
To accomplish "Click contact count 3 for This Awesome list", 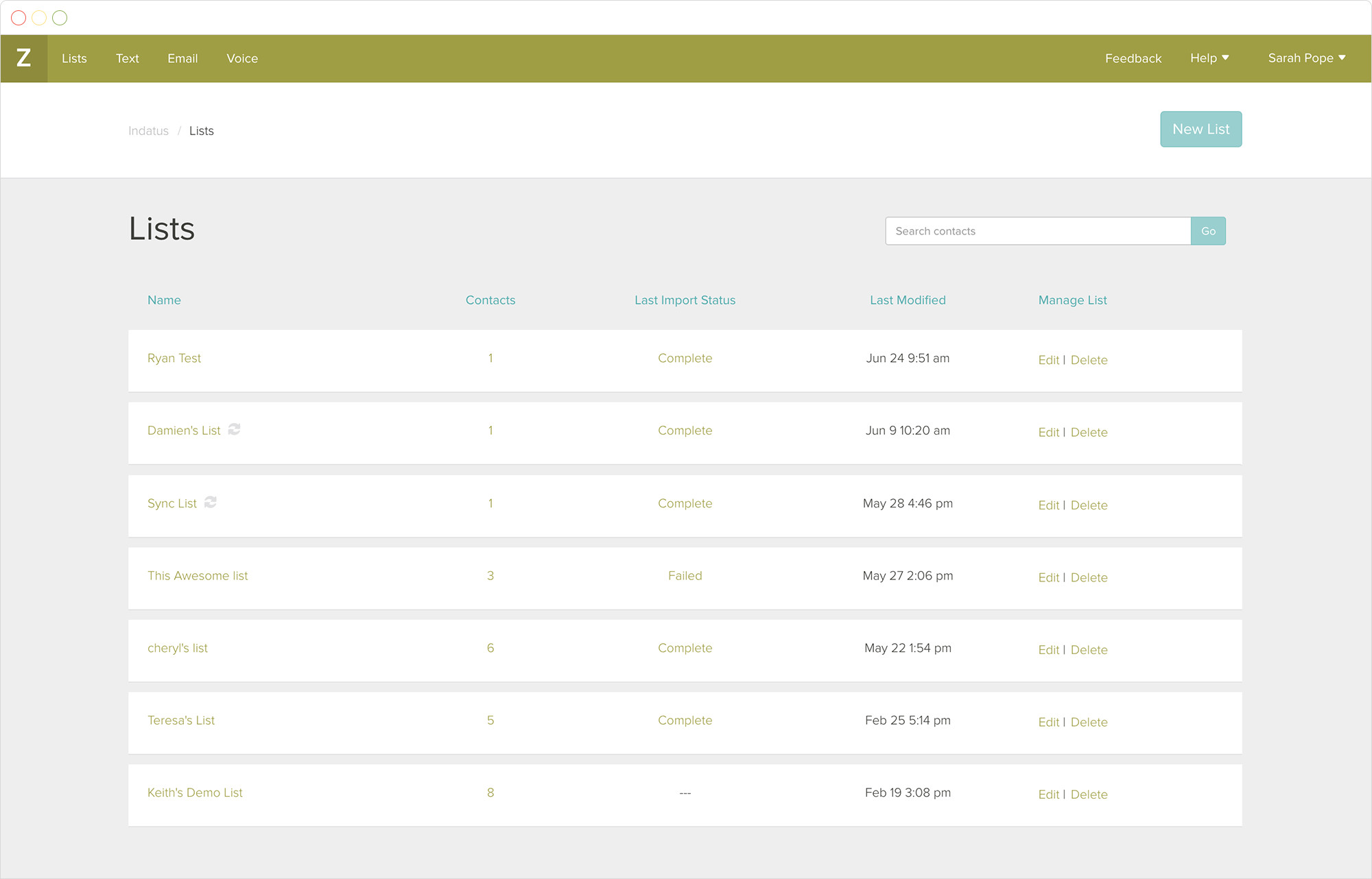I will tap(490, 576).
